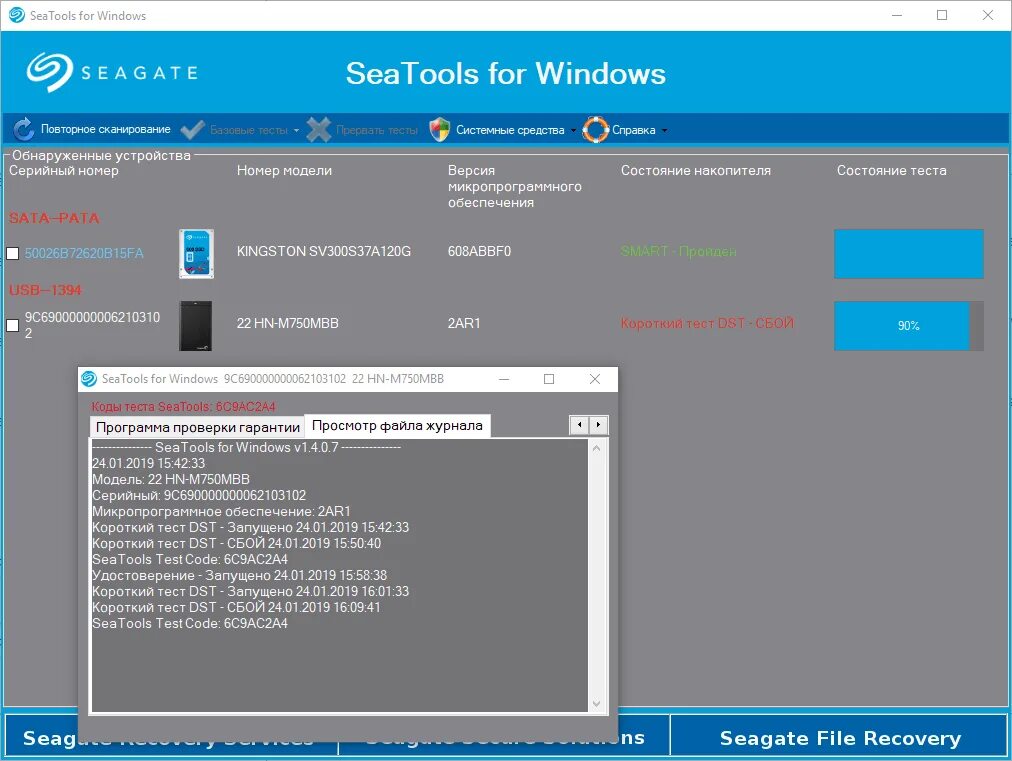Click log line Удостоверение - Запущено
Screen dimensions: 1012x761
click(239, 575)
